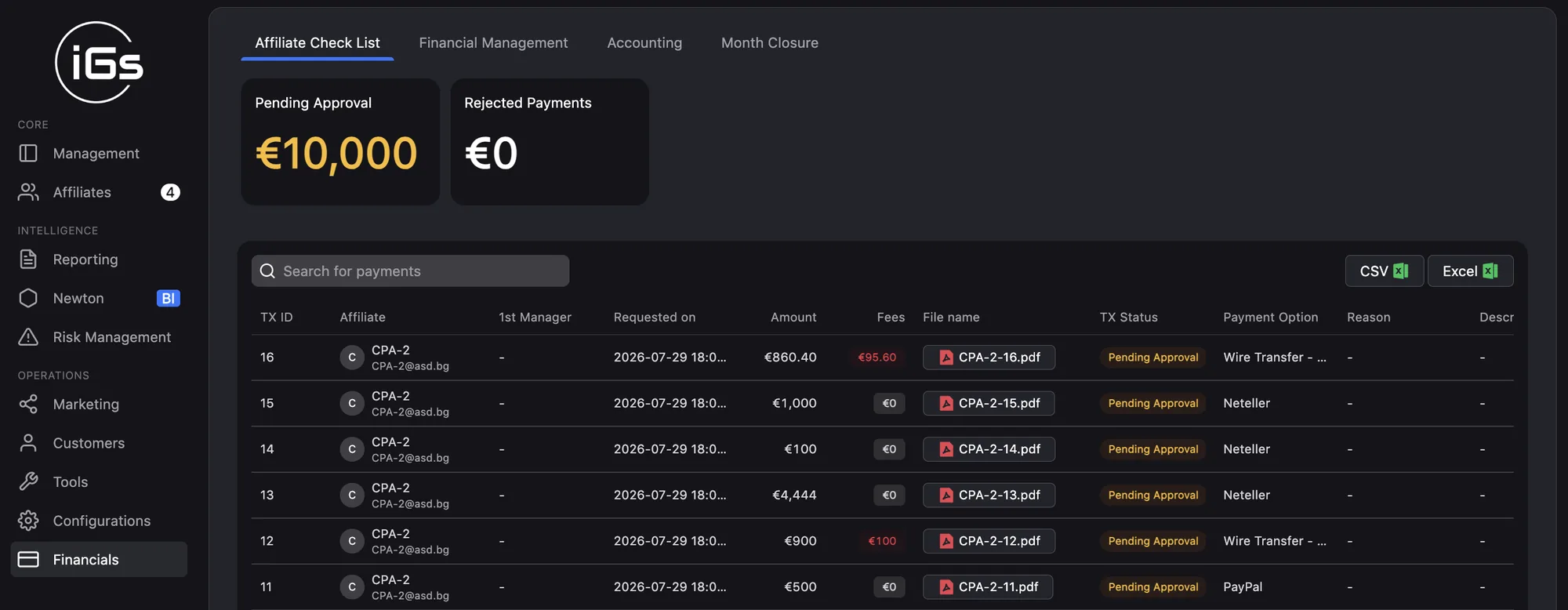Screen dimensions: 1568x610
Task: Open the CPA-2-11.pdf file
Action: [x=988, y=586]
